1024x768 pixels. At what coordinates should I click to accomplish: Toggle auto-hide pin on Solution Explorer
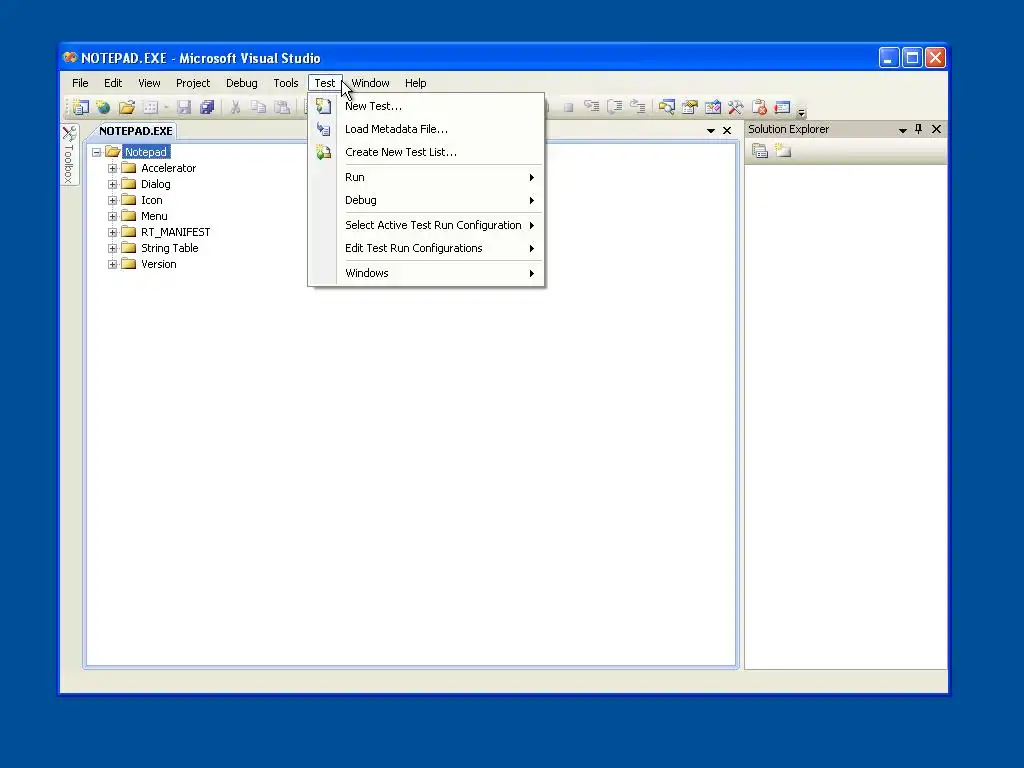pyautogui.click(x=918, y=129)
